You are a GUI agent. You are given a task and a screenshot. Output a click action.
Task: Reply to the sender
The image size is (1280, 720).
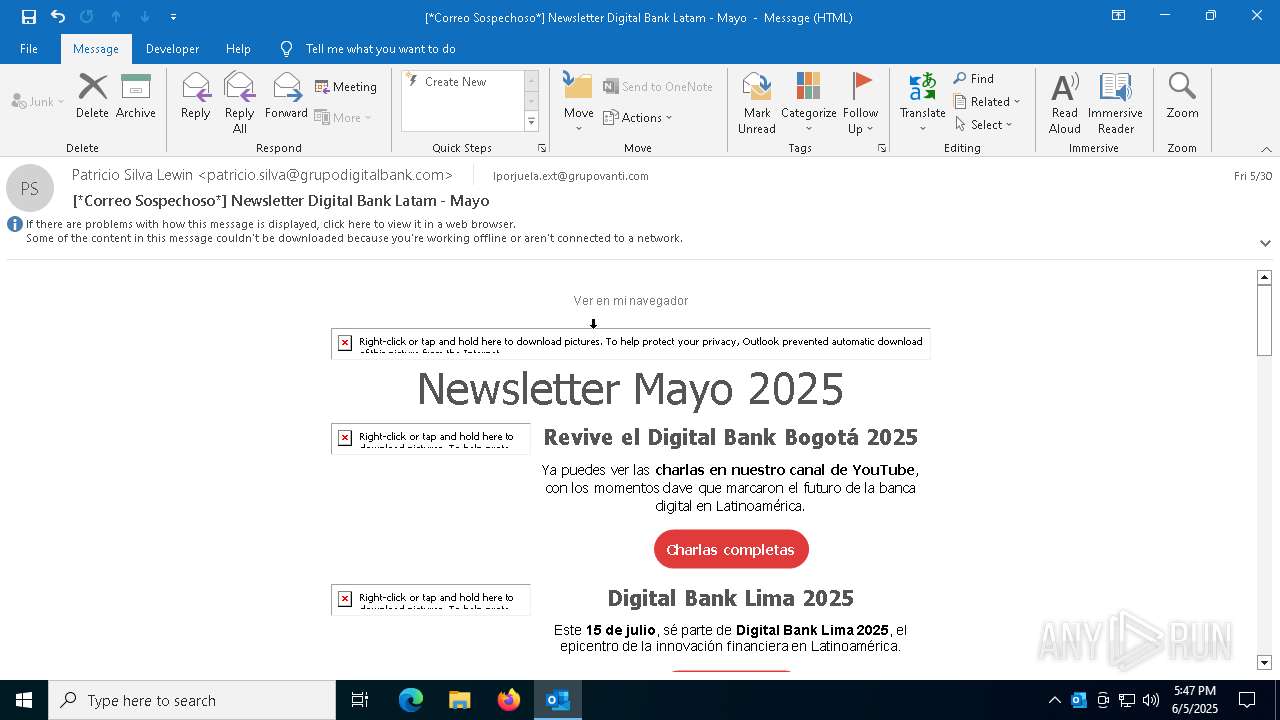pos(195,96)
